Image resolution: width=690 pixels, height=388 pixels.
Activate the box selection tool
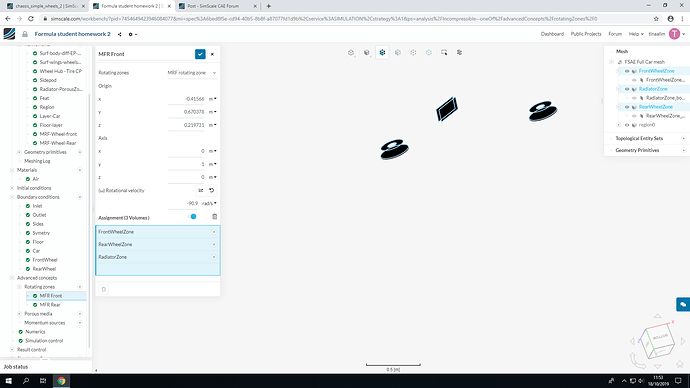click(x=444, y=52)
